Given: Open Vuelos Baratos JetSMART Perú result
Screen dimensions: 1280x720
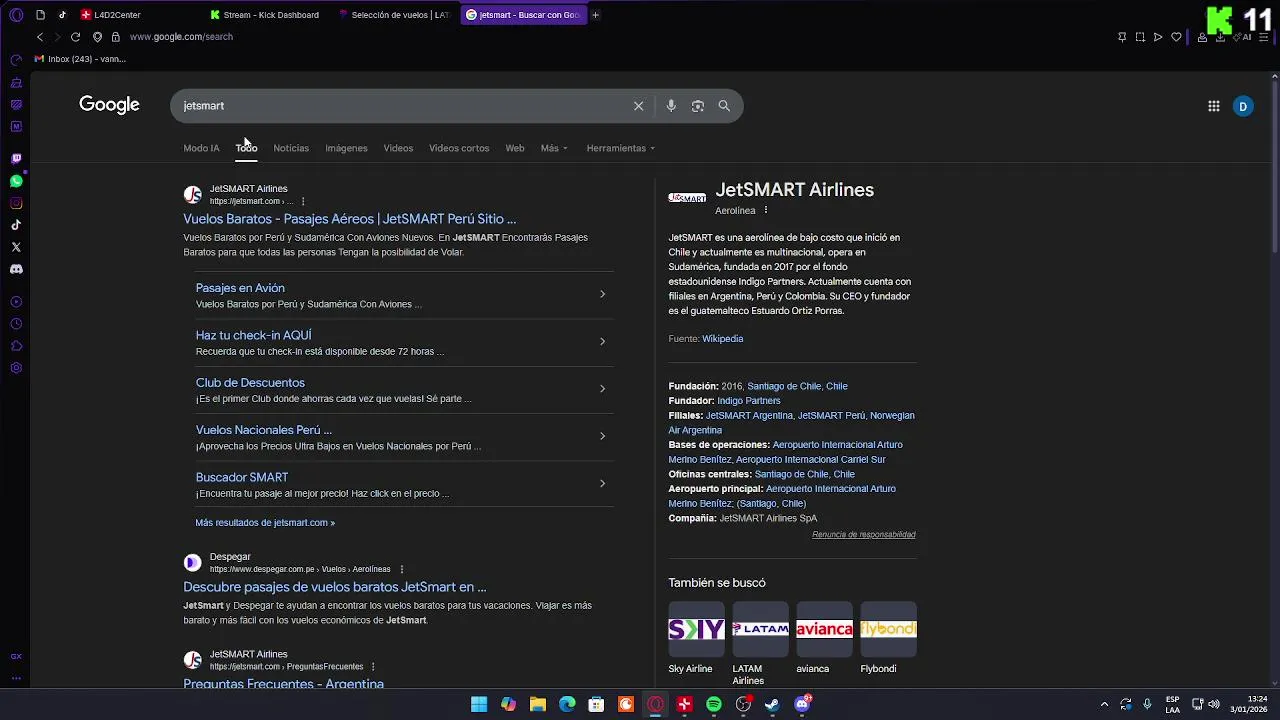Looking at the screenshot, I should [x=350, y=219].
